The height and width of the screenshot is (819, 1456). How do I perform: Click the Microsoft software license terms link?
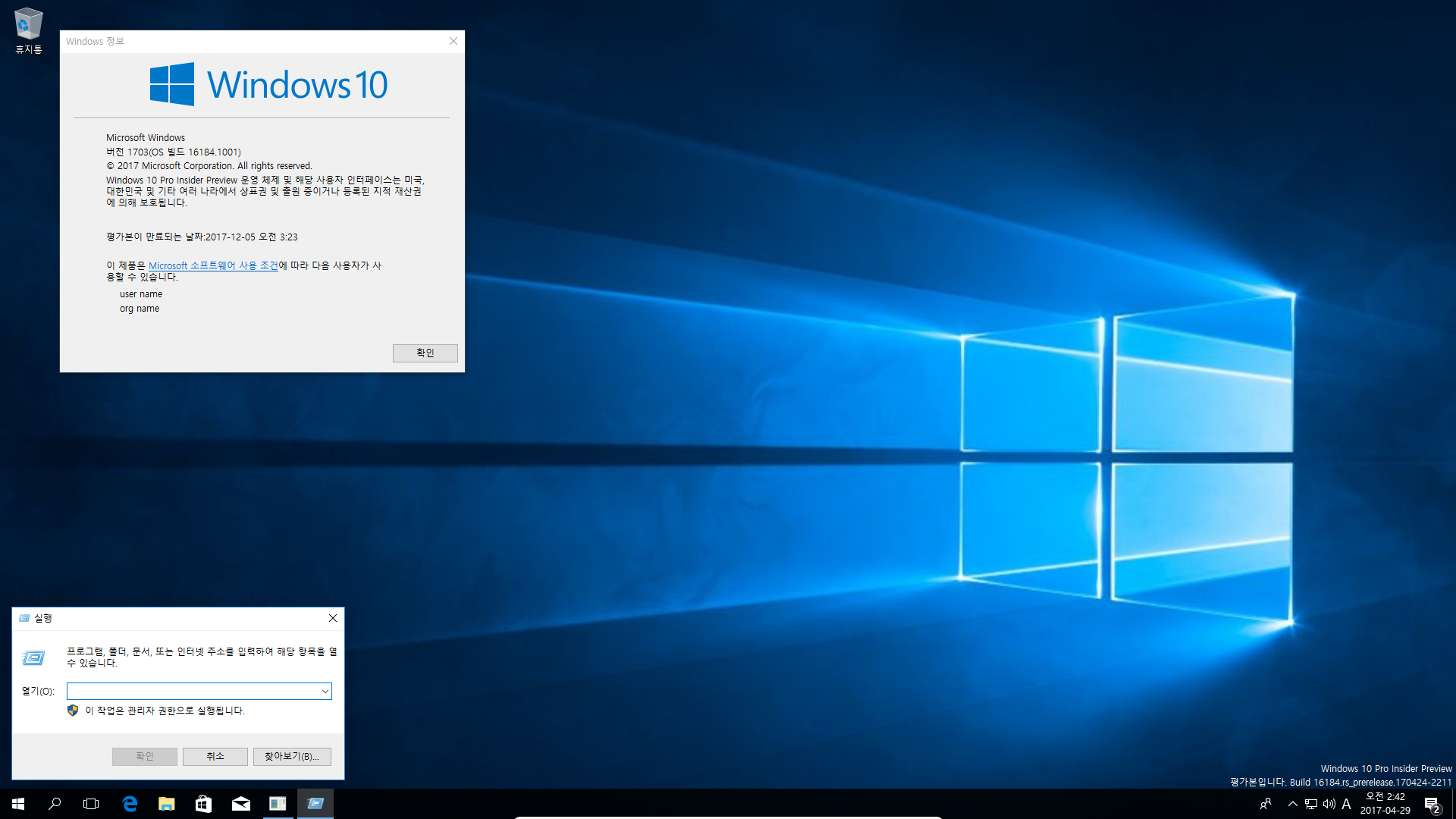click(x=213, y=265)
